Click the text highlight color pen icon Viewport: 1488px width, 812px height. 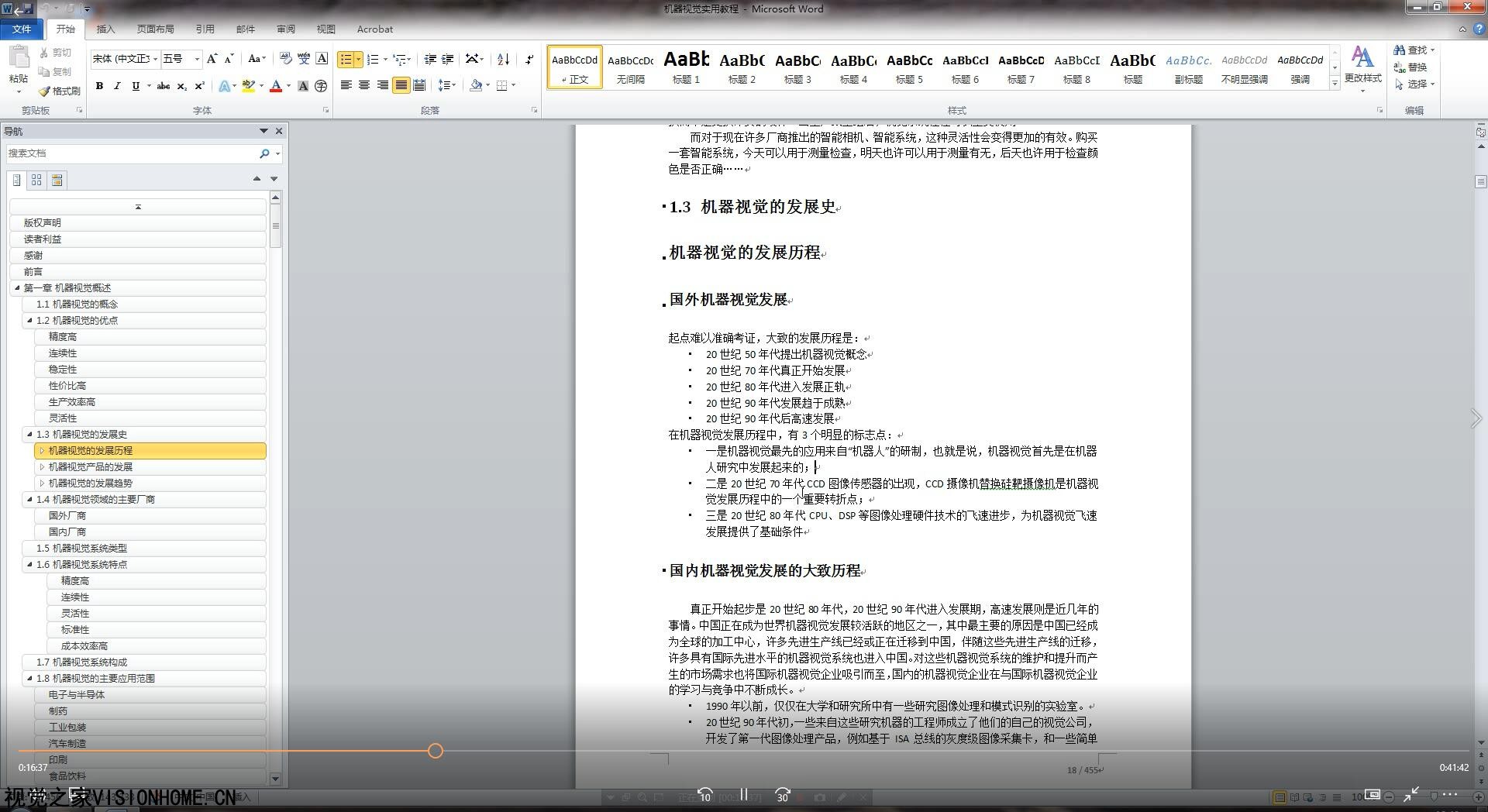tap(247, 86)
